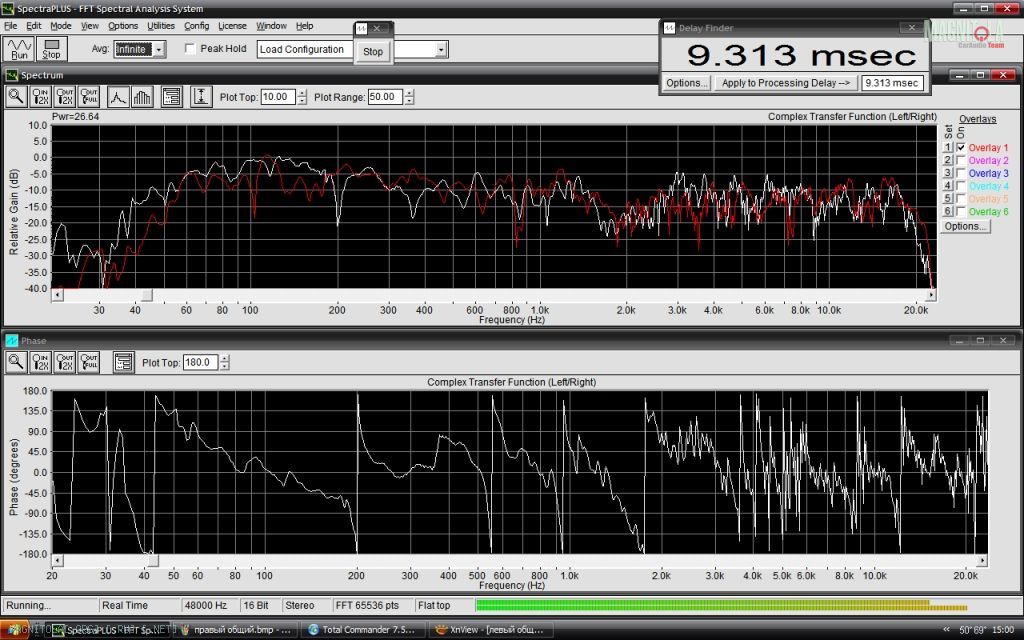This screenshot has width=1024, height=640.
Task: Click Zoom Out Full in Spectrum toolbar
Action: pos(89,97)
